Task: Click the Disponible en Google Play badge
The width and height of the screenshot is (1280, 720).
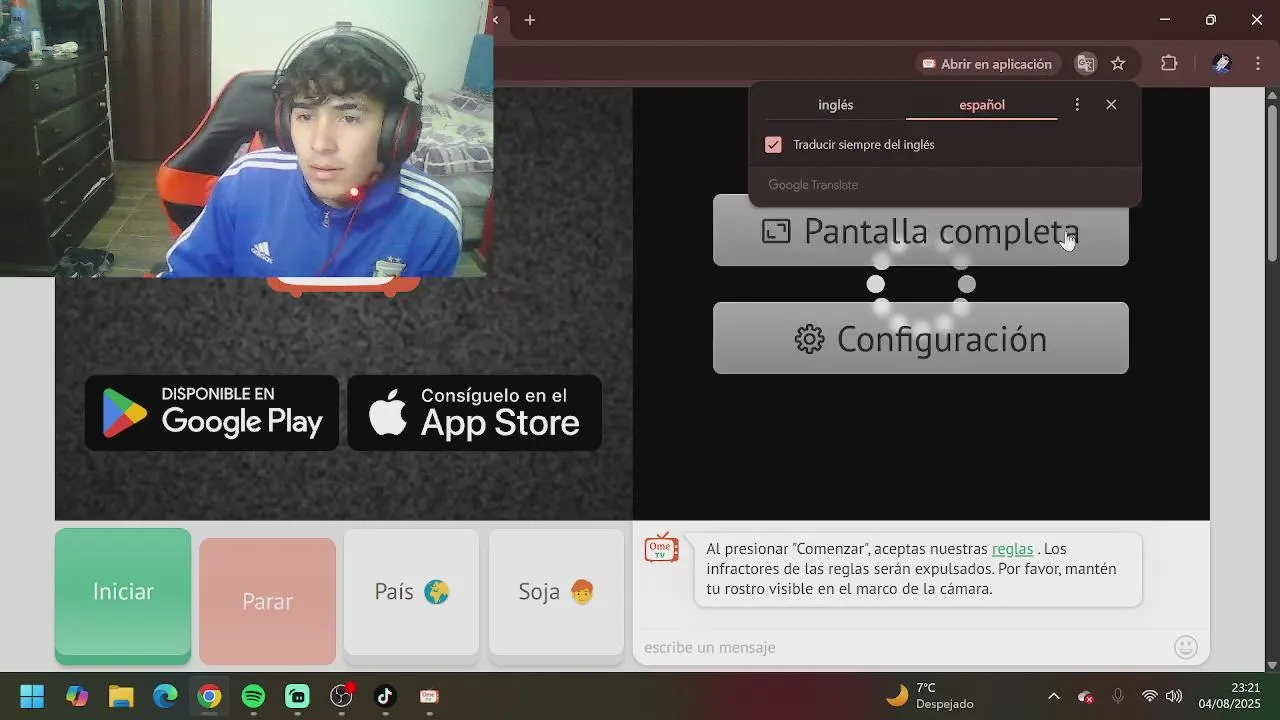Action: 212,413
